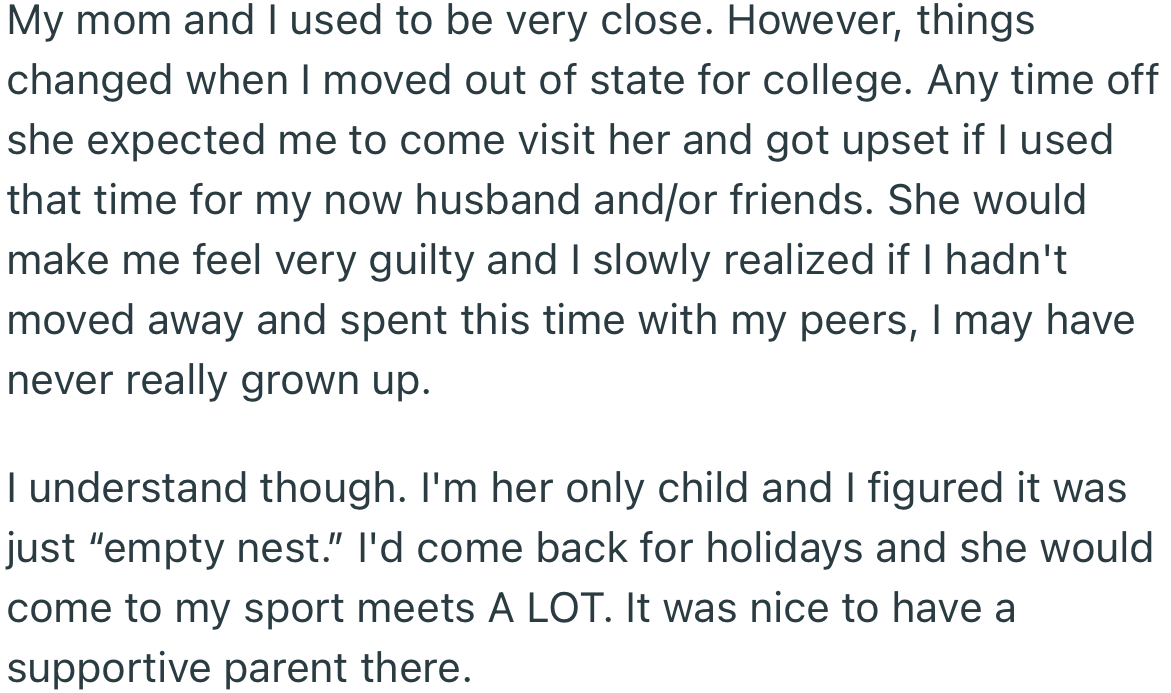Click the quoted phrase "empty nest"
Viewport: 1171px width, 693px height.
195,549
